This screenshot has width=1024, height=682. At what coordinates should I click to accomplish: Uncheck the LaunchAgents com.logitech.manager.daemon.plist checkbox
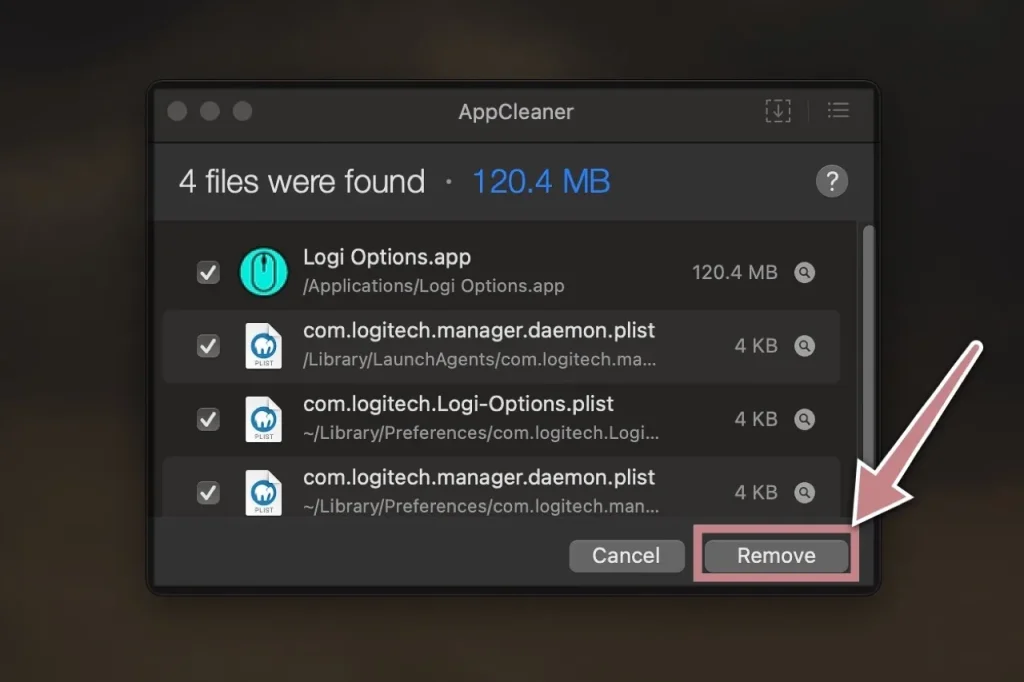point(208,346)
